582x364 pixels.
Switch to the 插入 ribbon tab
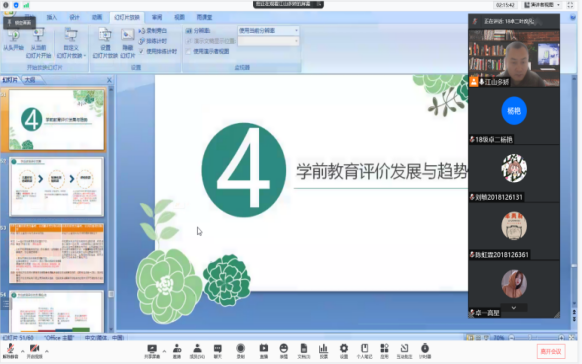tap(52, 17)
